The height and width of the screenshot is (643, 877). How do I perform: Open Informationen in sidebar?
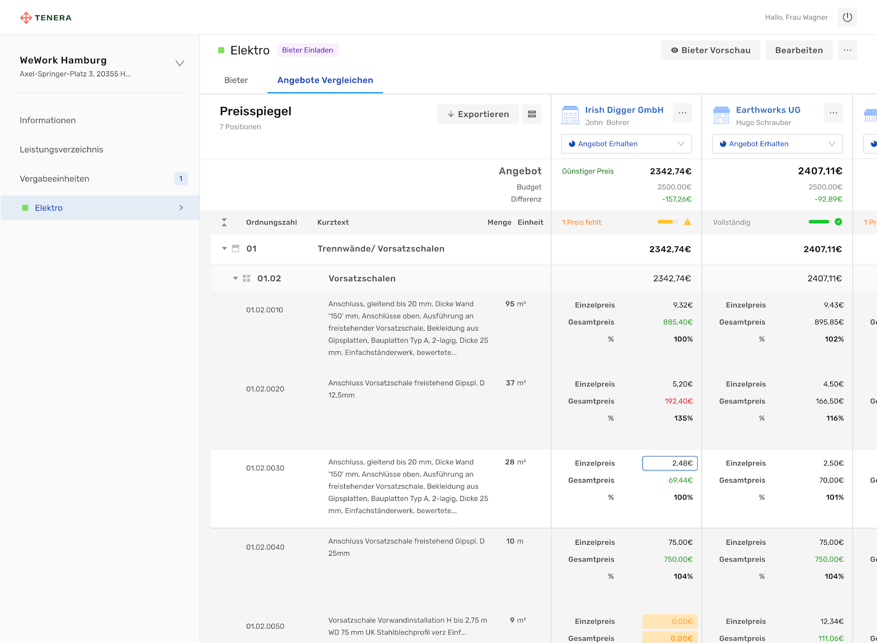click(x=48, y=120)
